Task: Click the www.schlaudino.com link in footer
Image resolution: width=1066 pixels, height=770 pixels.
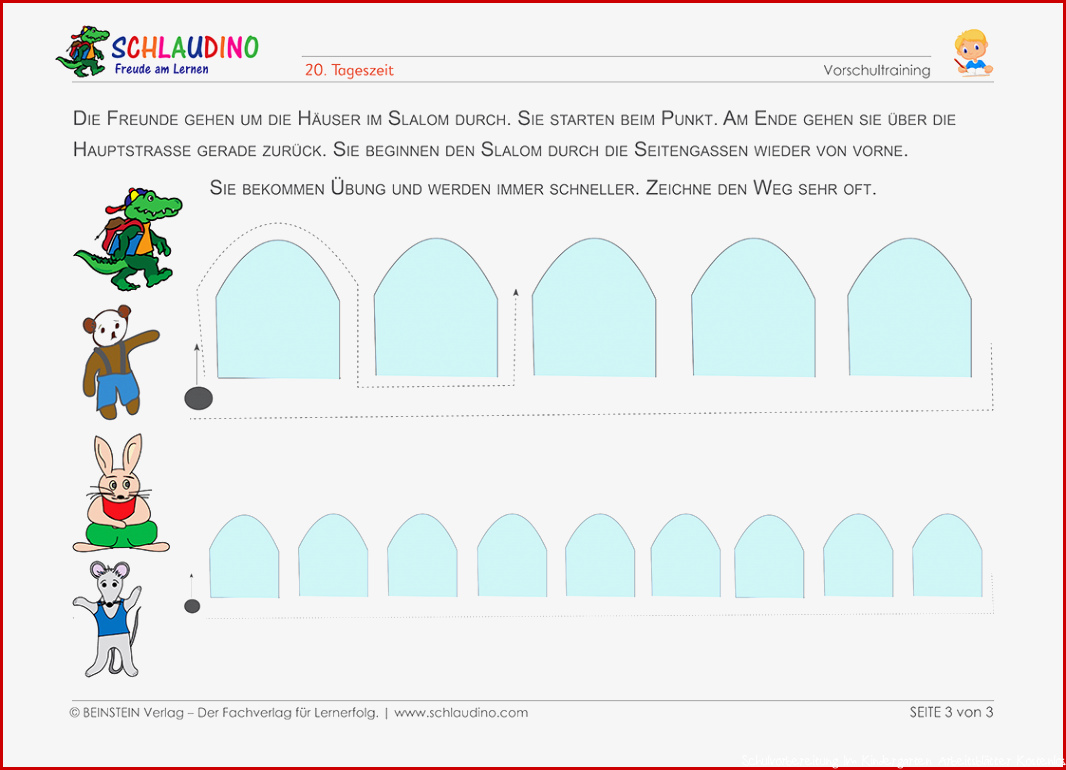Action: point(461,713)
